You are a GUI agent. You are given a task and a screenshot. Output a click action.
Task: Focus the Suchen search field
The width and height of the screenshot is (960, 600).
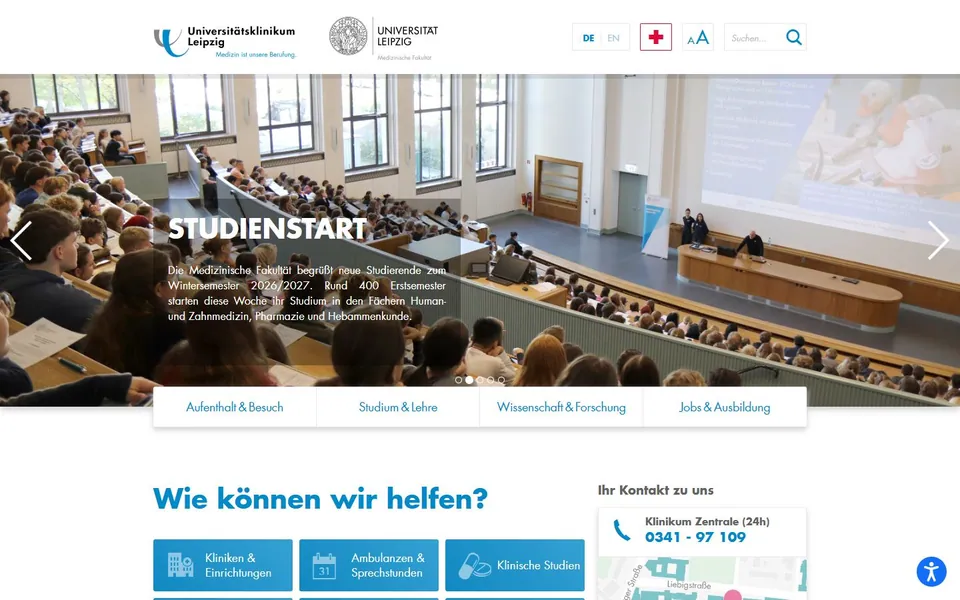(x=754, y=37)
